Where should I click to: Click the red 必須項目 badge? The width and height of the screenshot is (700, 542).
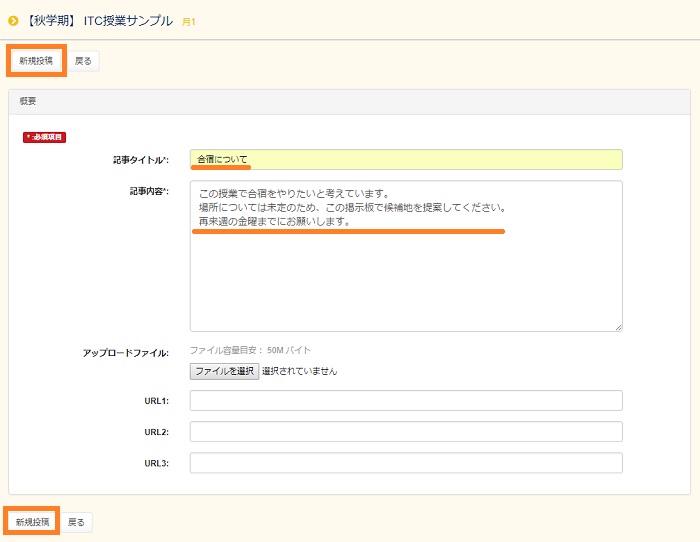pos(44,137)
